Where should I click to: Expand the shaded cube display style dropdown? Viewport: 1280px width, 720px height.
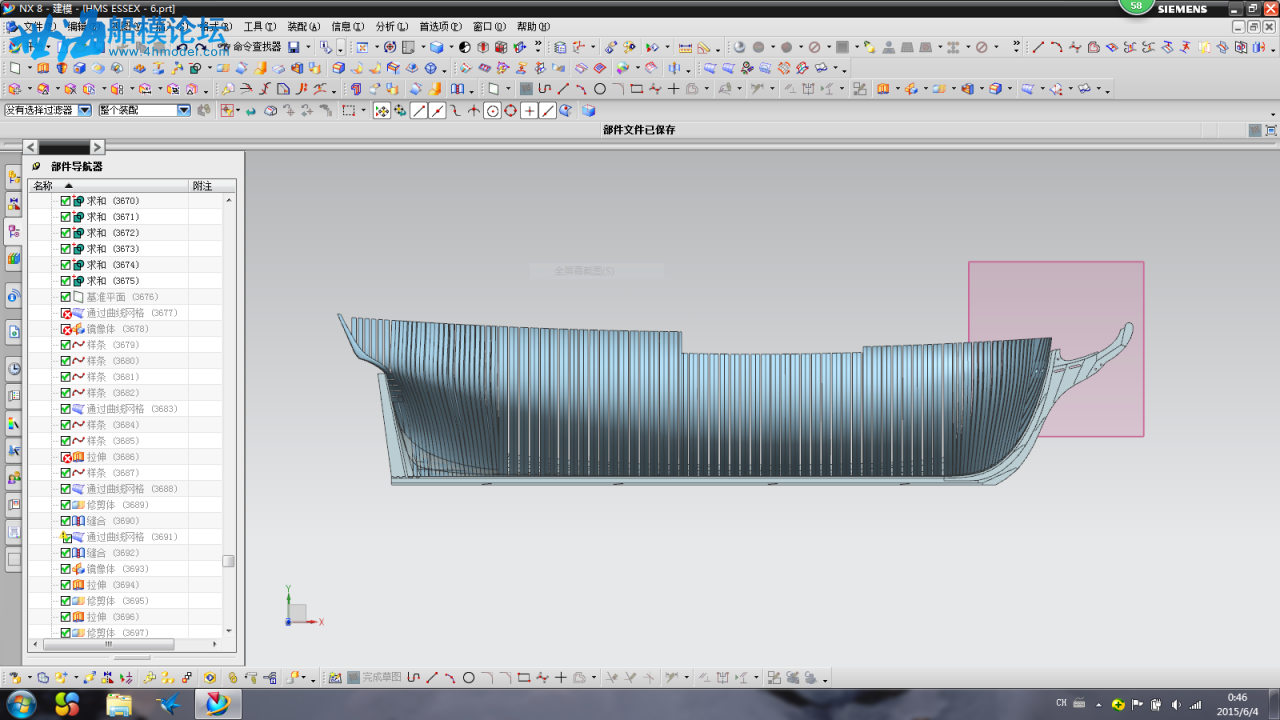tap(451, 47)
